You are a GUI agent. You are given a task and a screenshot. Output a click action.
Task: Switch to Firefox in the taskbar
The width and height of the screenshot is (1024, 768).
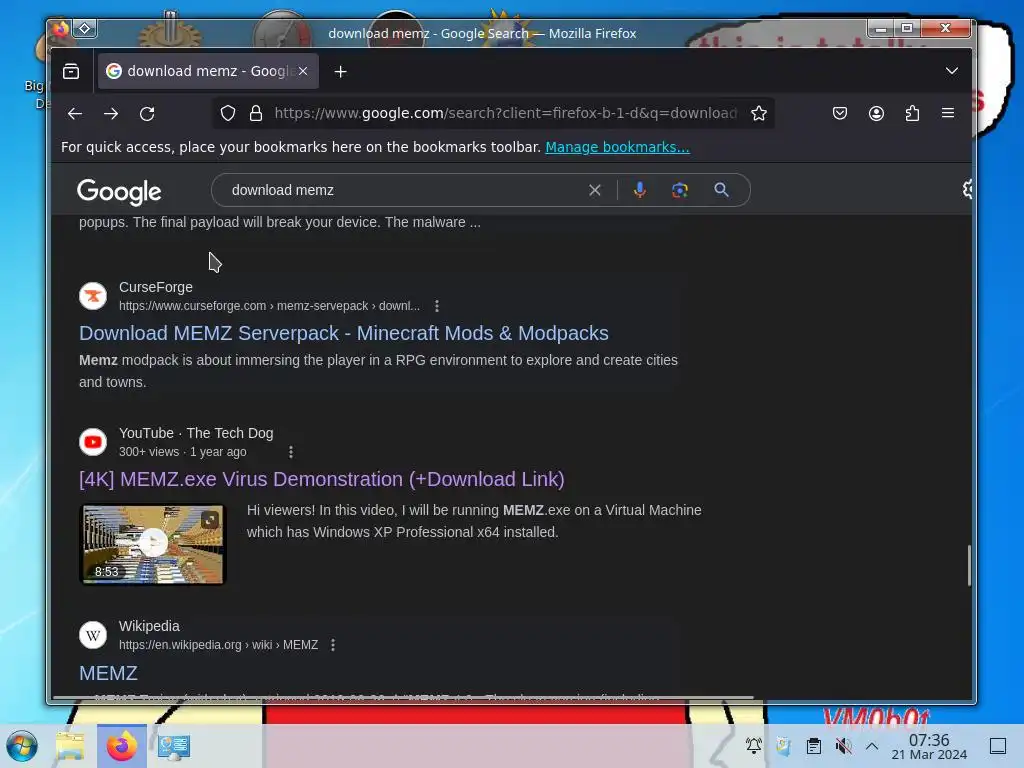coord(122,746)
